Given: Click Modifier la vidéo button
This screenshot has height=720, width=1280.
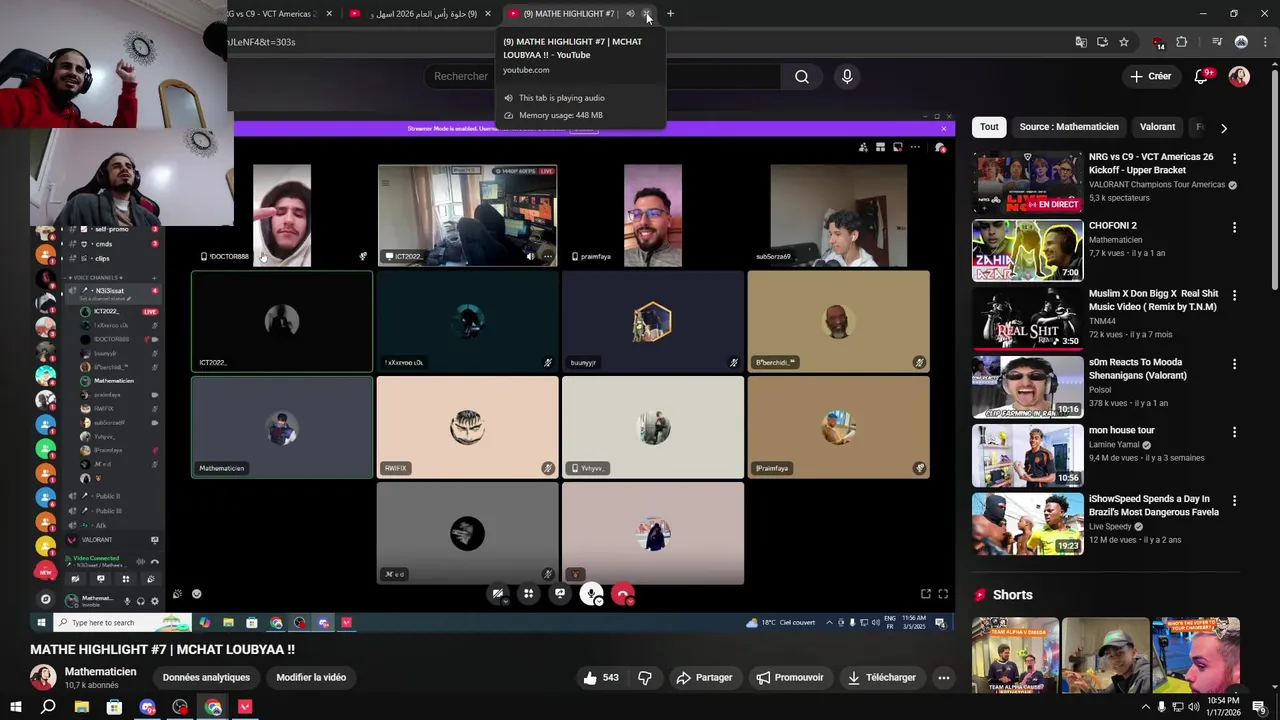Looking at the screenshot, I should [x=311, y=678].
